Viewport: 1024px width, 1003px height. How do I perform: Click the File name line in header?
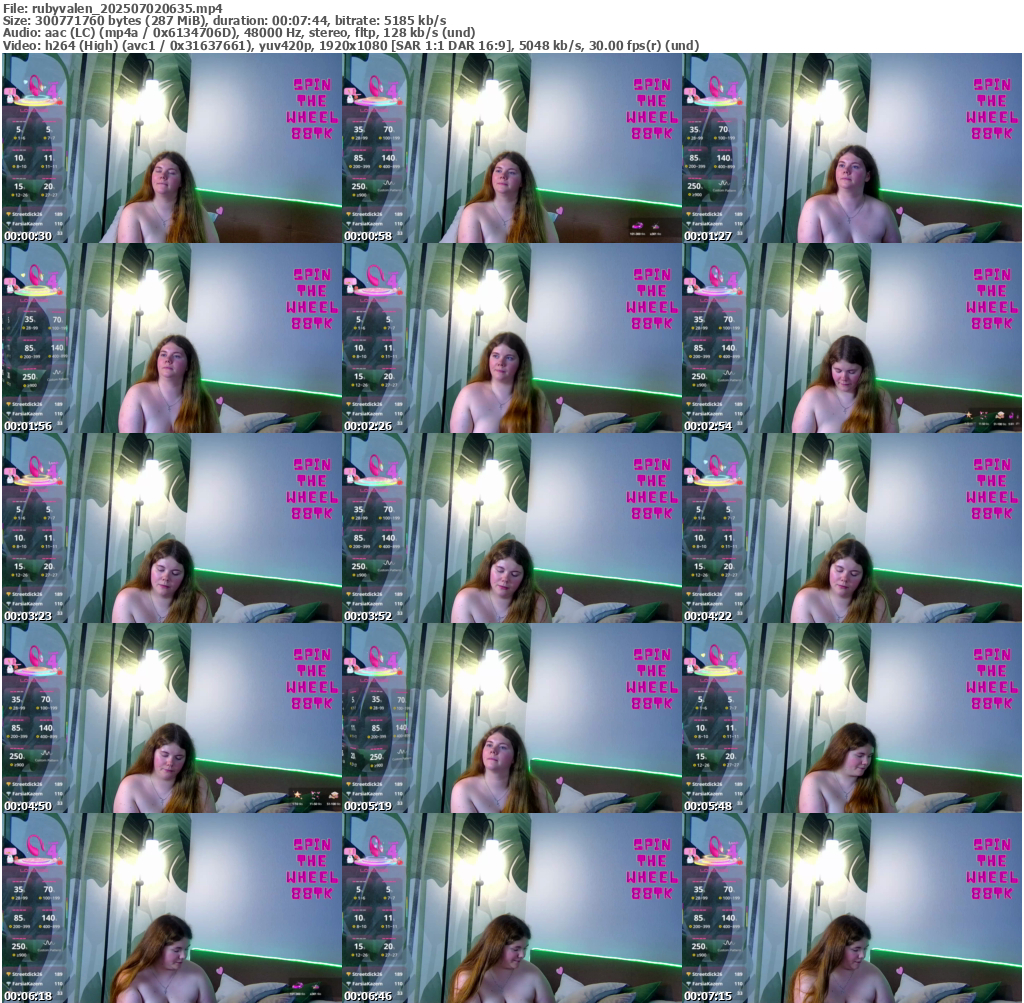click(112, 7)
